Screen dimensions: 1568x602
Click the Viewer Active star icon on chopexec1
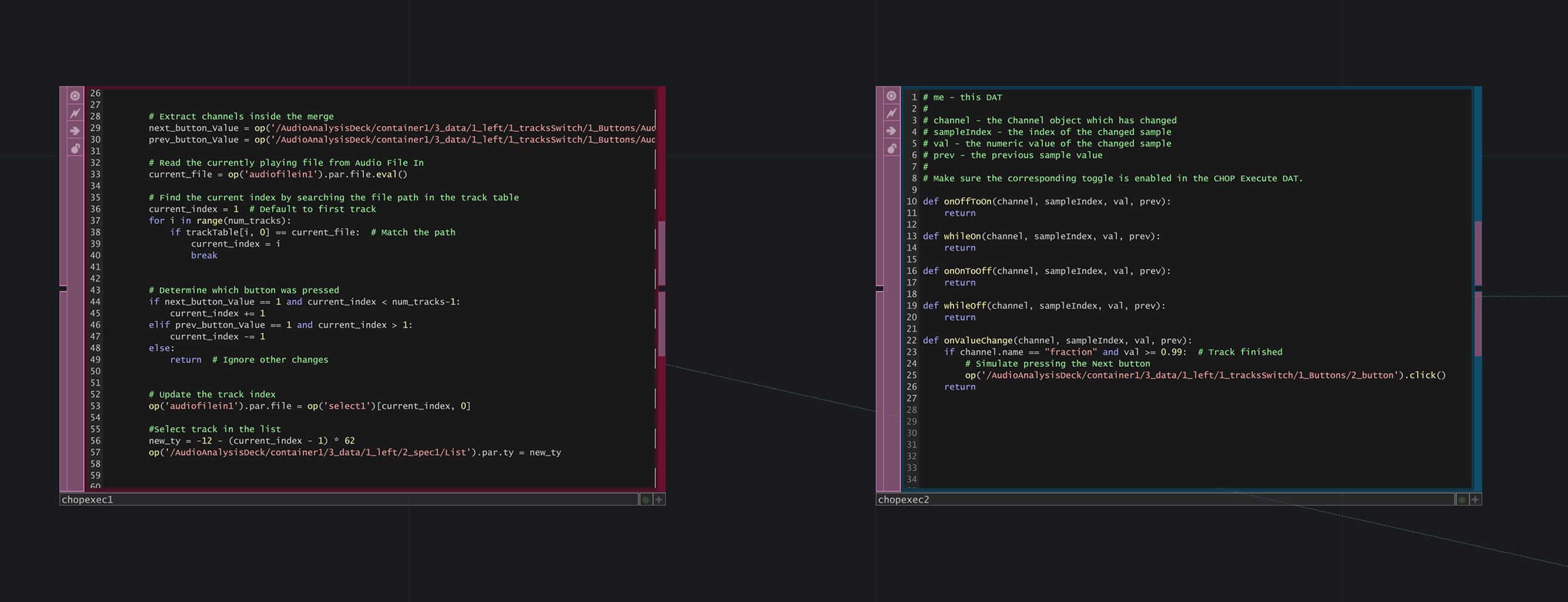[x=659, y=500]
